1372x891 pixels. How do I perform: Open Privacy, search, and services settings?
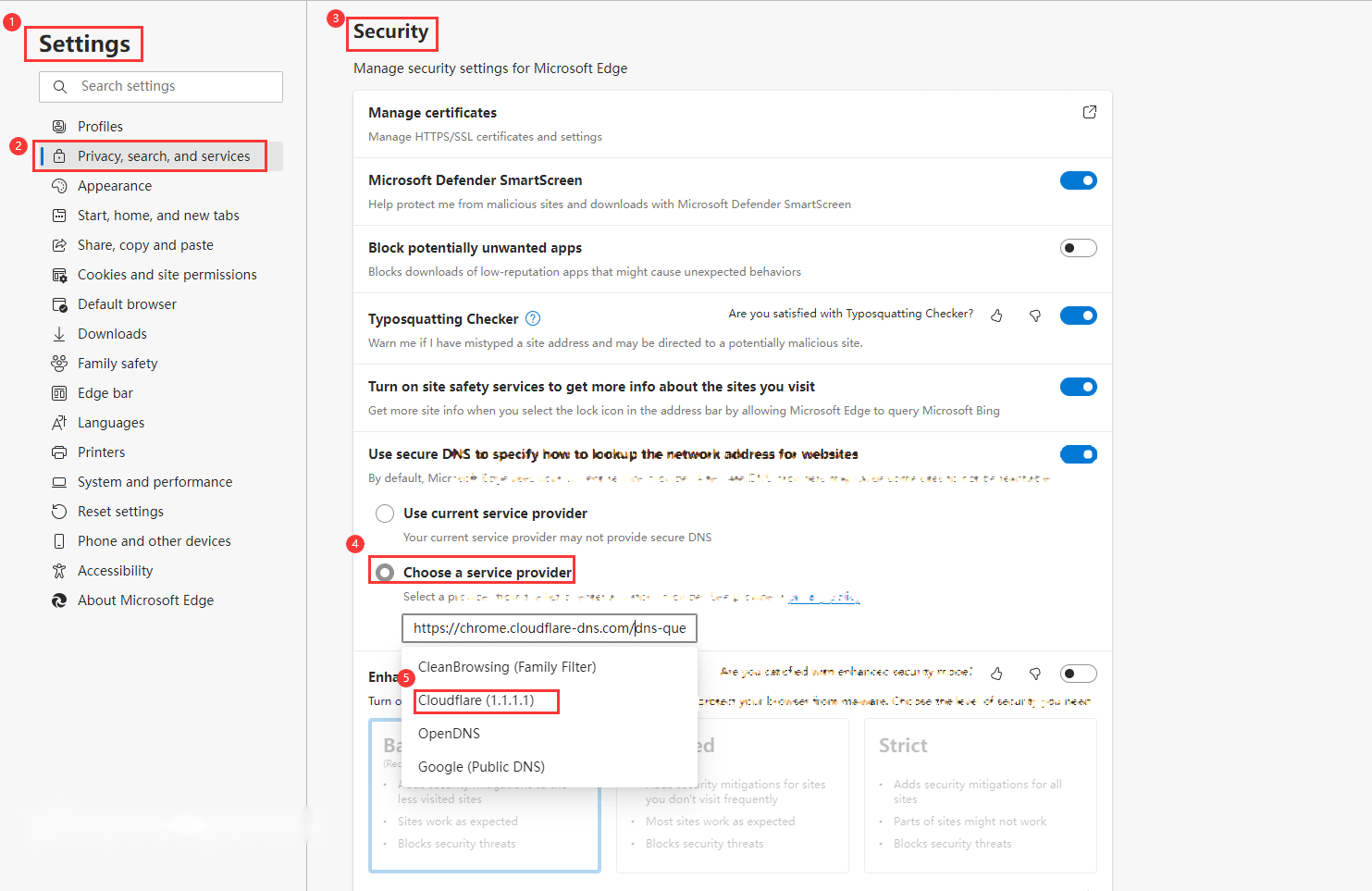coord(159,156)
